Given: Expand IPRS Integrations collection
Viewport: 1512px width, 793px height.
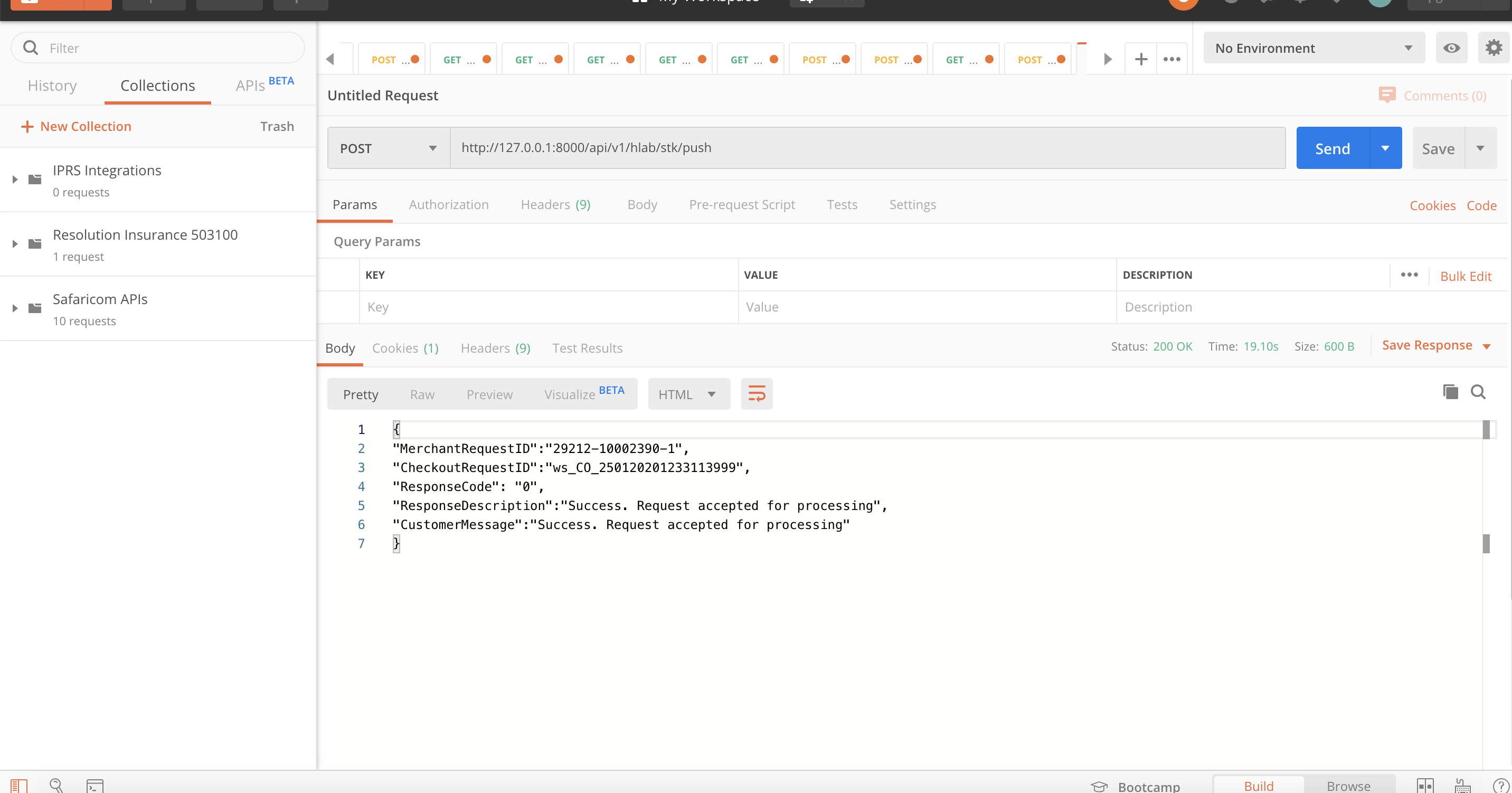Looking at the screenshot, I should [15, 179].
